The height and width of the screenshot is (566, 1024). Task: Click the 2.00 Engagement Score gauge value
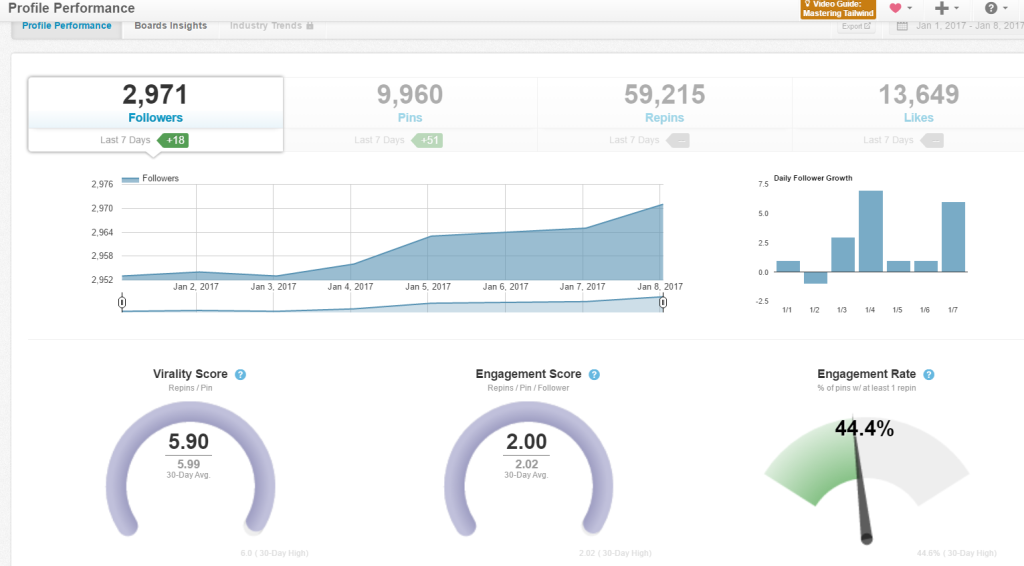point(526,442)
